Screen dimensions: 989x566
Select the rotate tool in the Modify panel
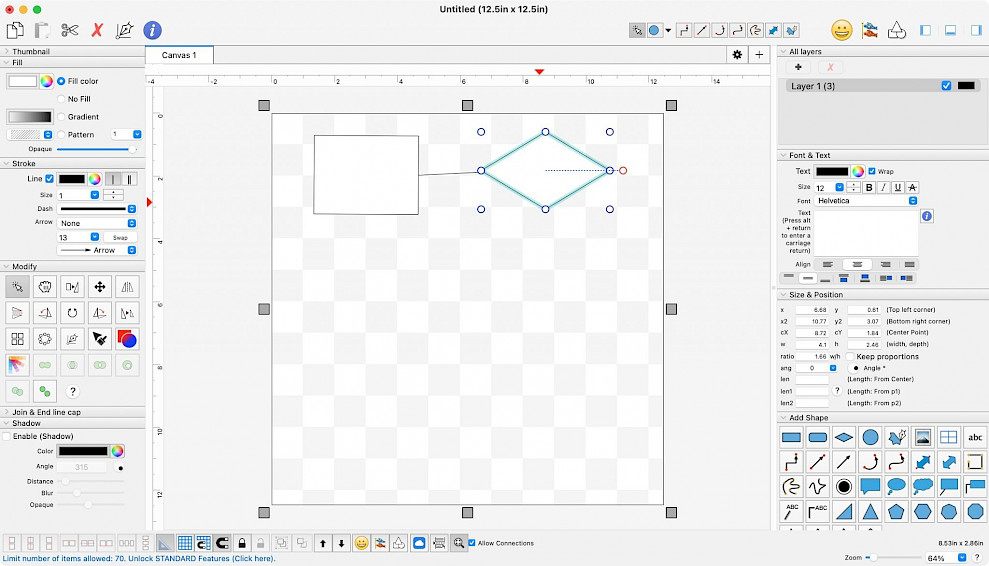(73, 313)
